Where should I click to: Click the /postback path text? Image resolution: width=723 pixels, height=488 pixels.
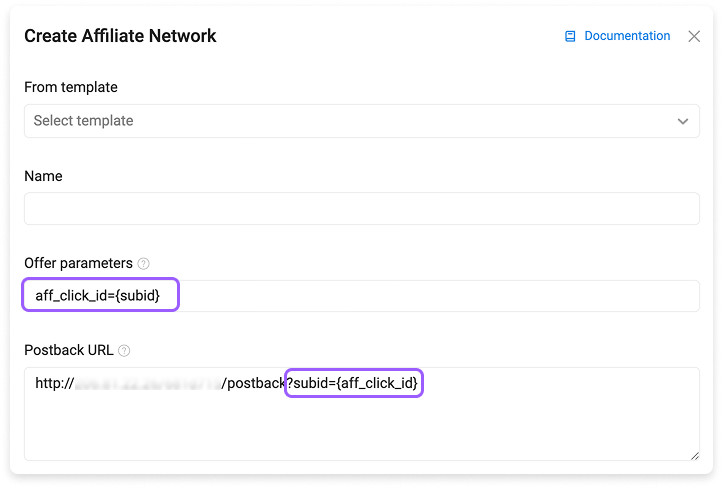pyautogui.click(x=253, y=383)
